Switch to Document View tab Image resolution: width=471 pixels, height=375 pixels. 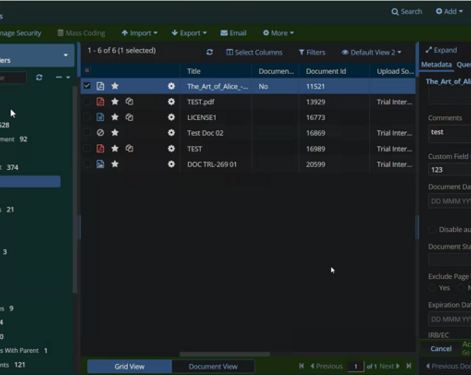(x=213, y=366)
